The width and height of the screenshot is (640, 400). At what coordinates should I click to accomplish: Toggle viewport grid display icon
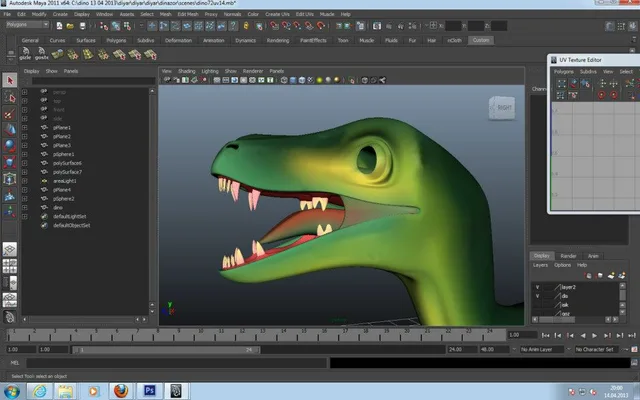pos(217,80)
